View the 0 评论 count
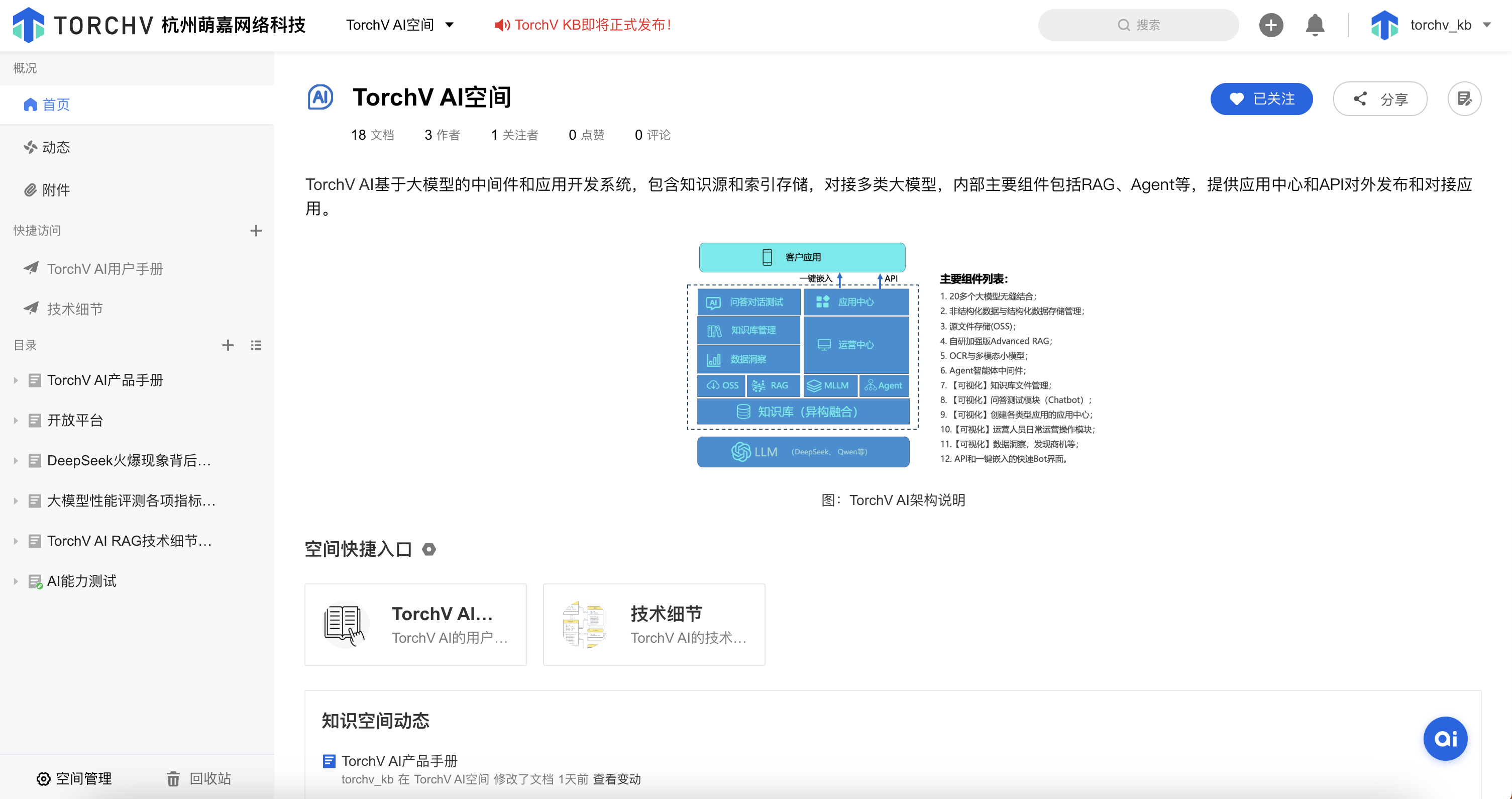 click(x=652, y=135)
